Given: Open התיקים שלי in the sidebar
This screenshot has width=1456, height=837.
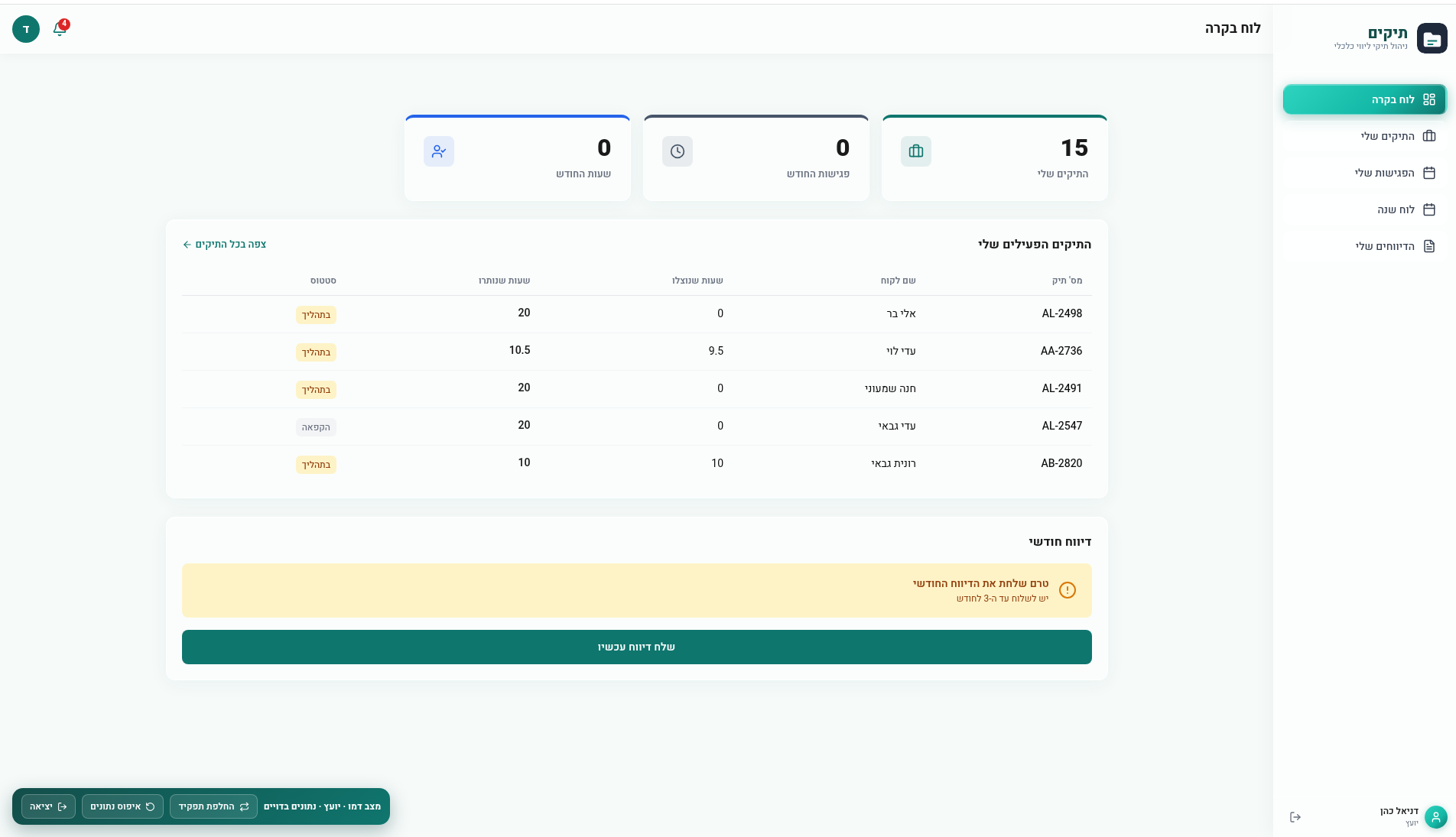Looking at the screenshot, I should click(x=1364, y=136).
